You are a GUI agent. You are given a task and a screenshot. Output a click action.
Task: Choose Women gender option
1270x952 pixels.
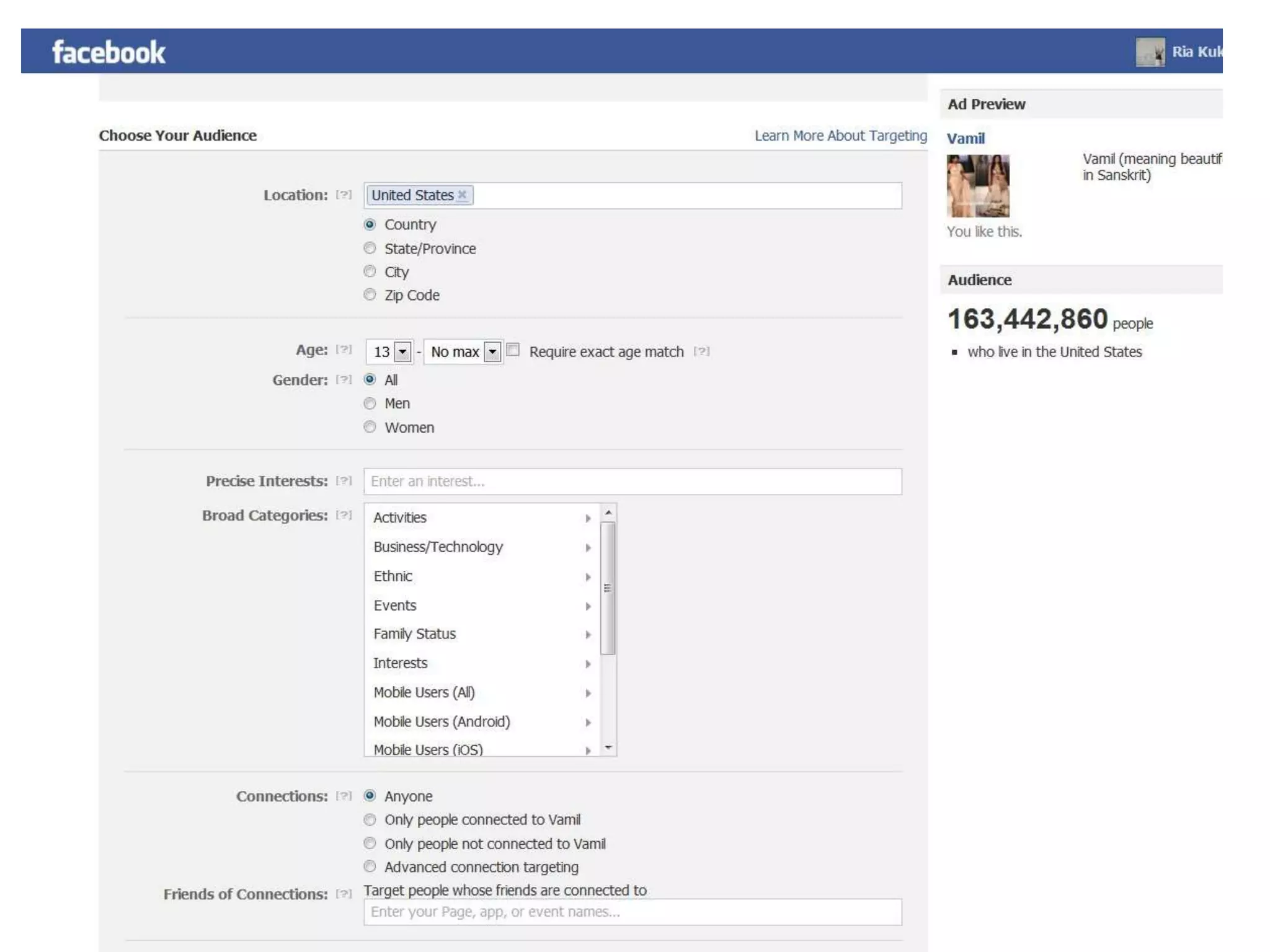coord(370,427)
